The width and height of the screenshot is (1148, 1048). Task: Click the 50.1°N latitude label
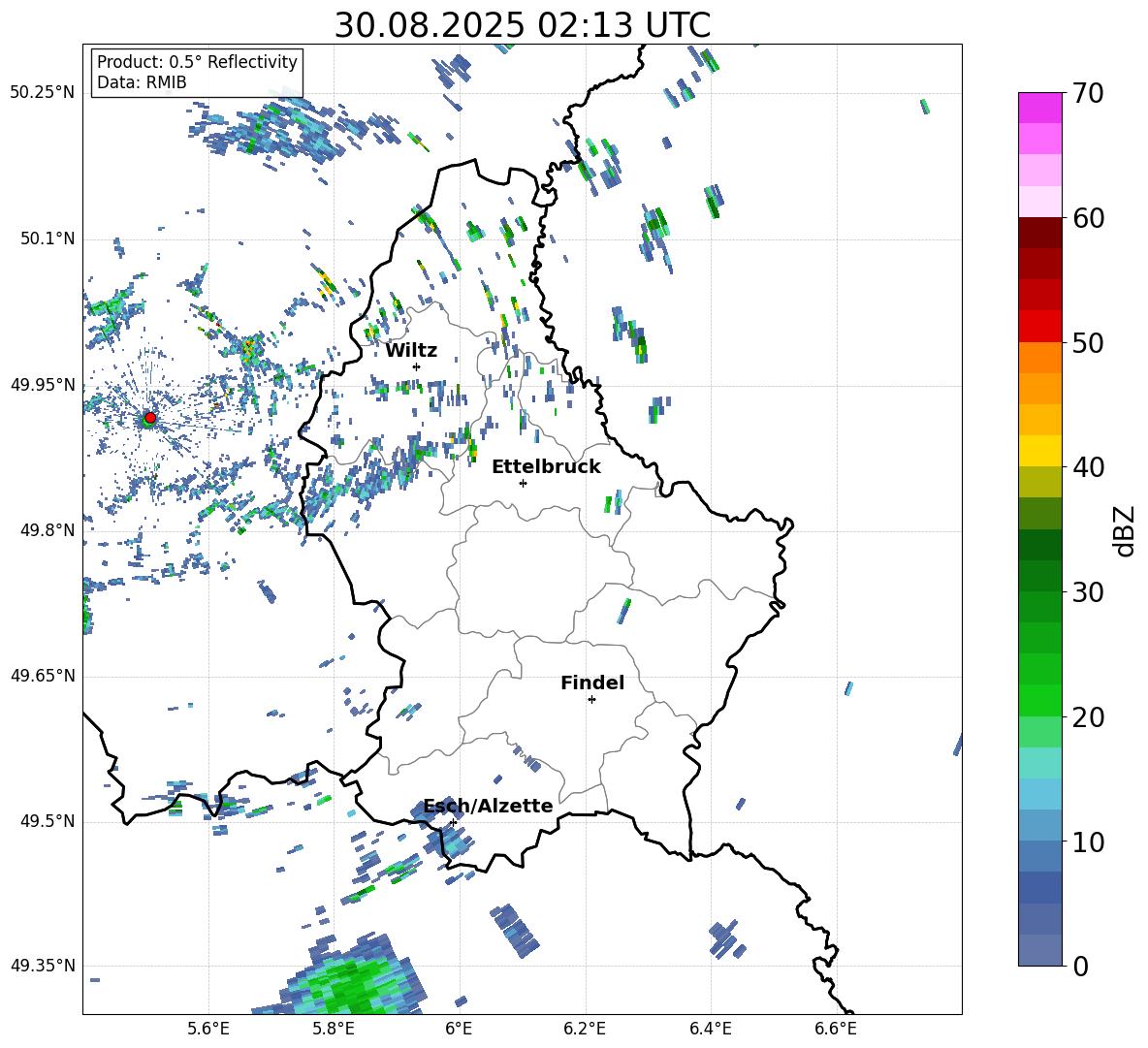coord(47,238)
